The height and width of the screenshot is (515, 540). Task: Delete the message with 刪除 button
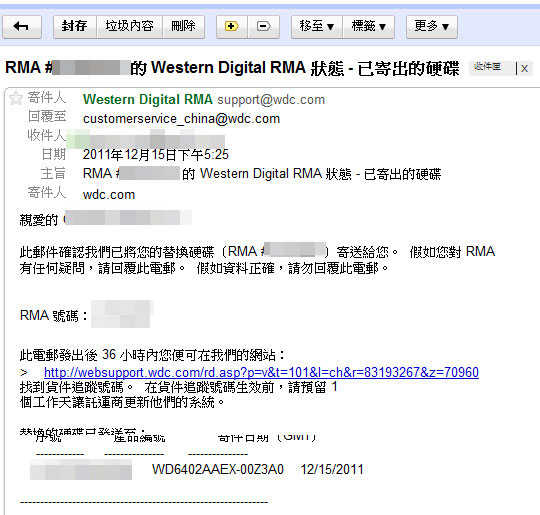coord(184,27)
